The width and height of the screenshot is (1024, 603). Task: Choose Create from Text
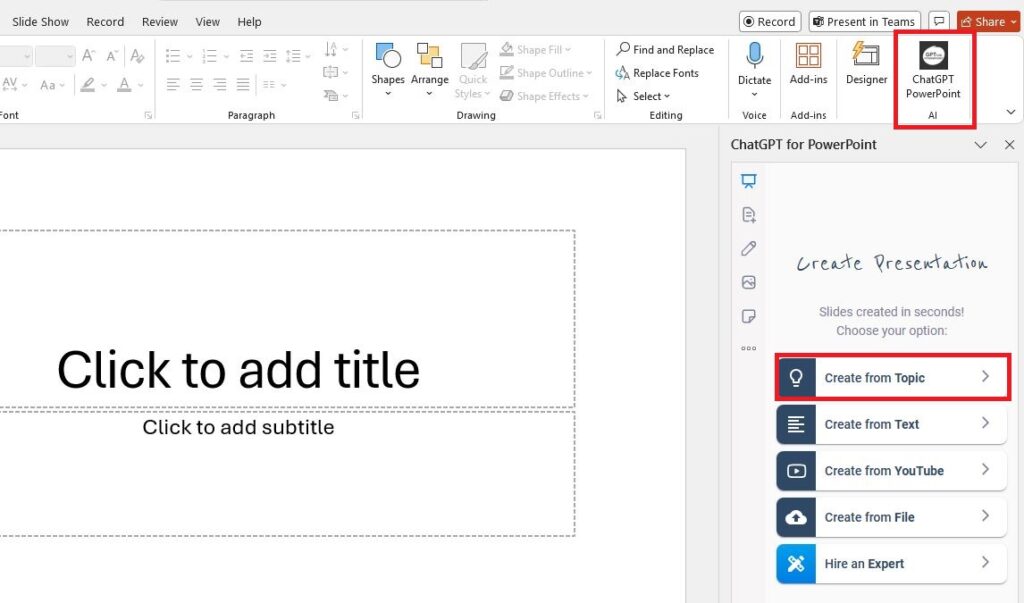tap(891, 424)
